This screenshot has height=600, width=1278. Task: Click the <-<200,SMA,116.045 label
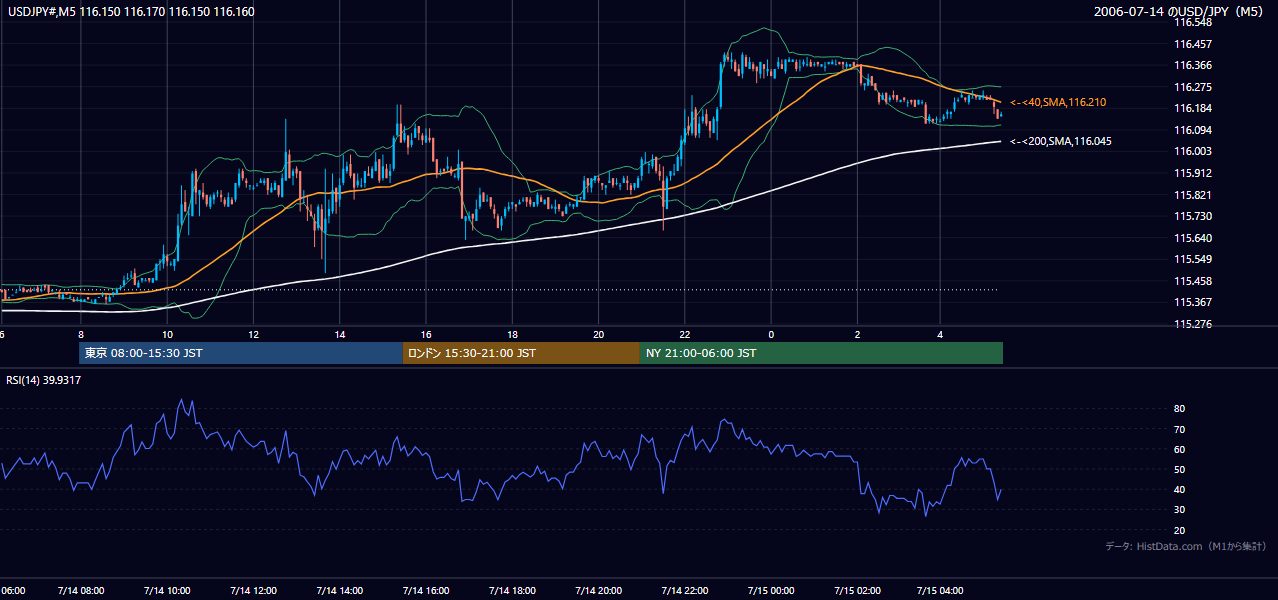tap(1061, 141)
